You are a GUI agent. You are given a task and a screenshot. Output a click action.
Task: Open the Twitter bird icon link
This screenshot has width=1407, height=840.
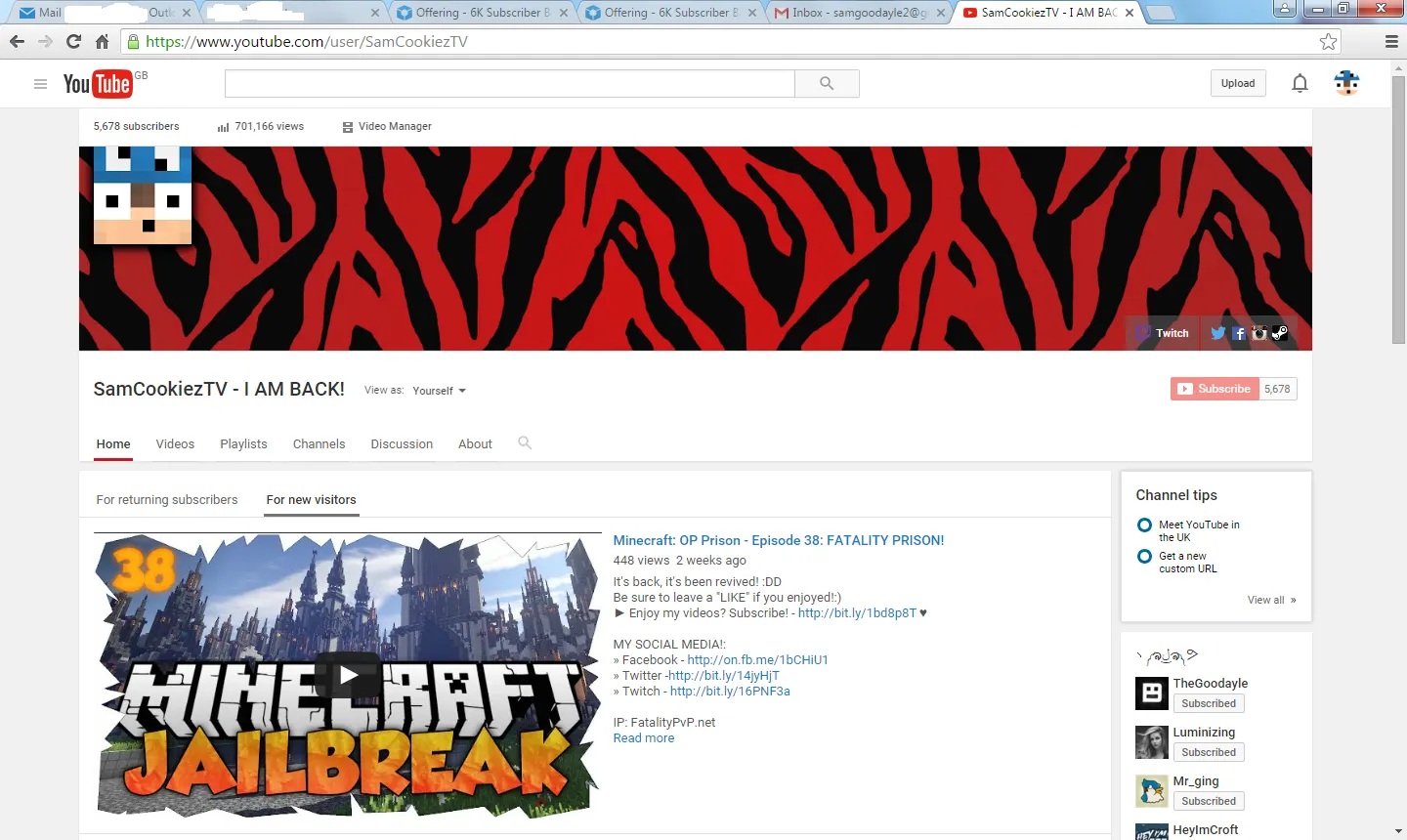[x=1218, y=333]
